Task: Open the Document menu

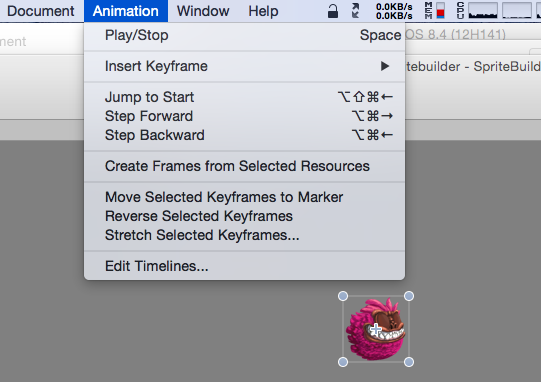Action: click(41, 11)
